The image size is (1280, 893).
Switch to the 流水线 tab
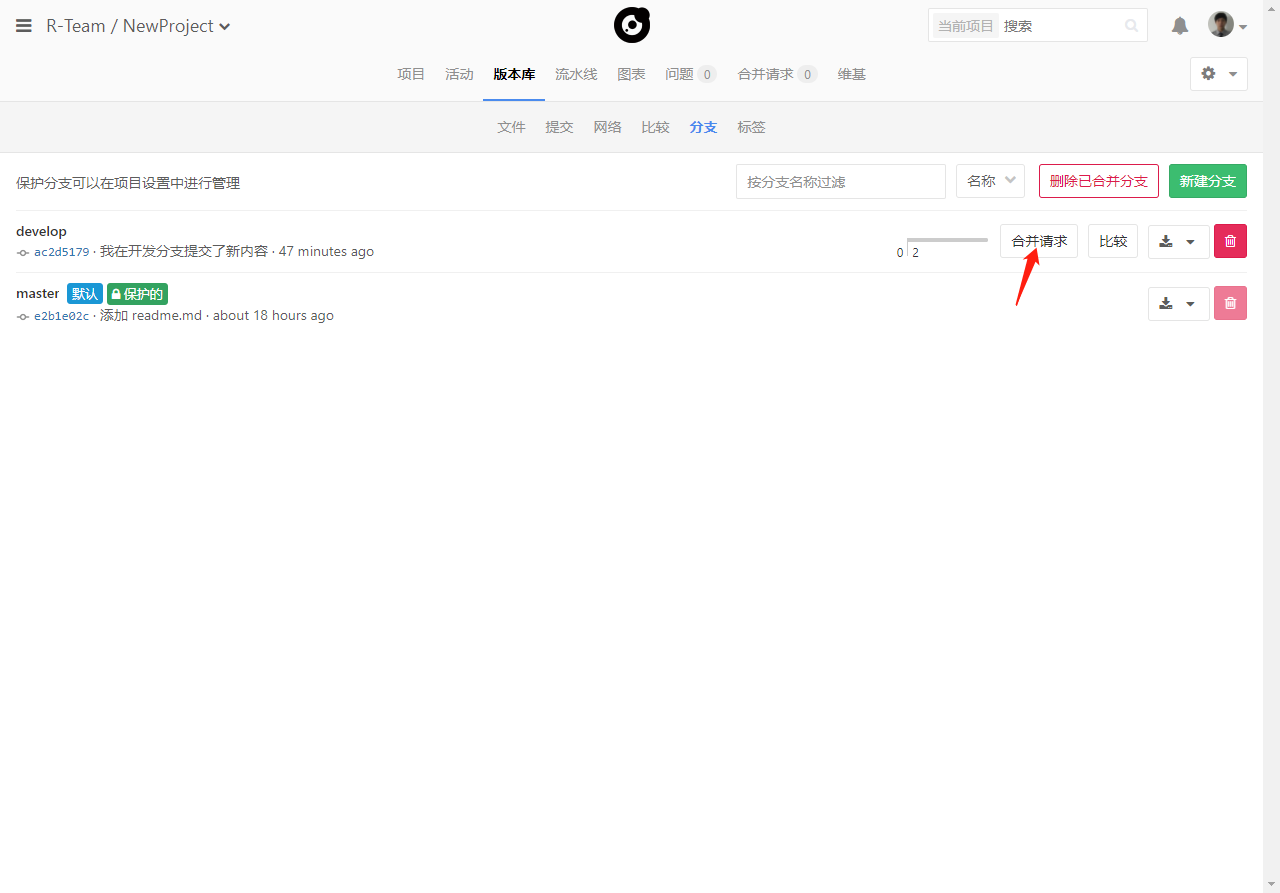tap(576, 74)
